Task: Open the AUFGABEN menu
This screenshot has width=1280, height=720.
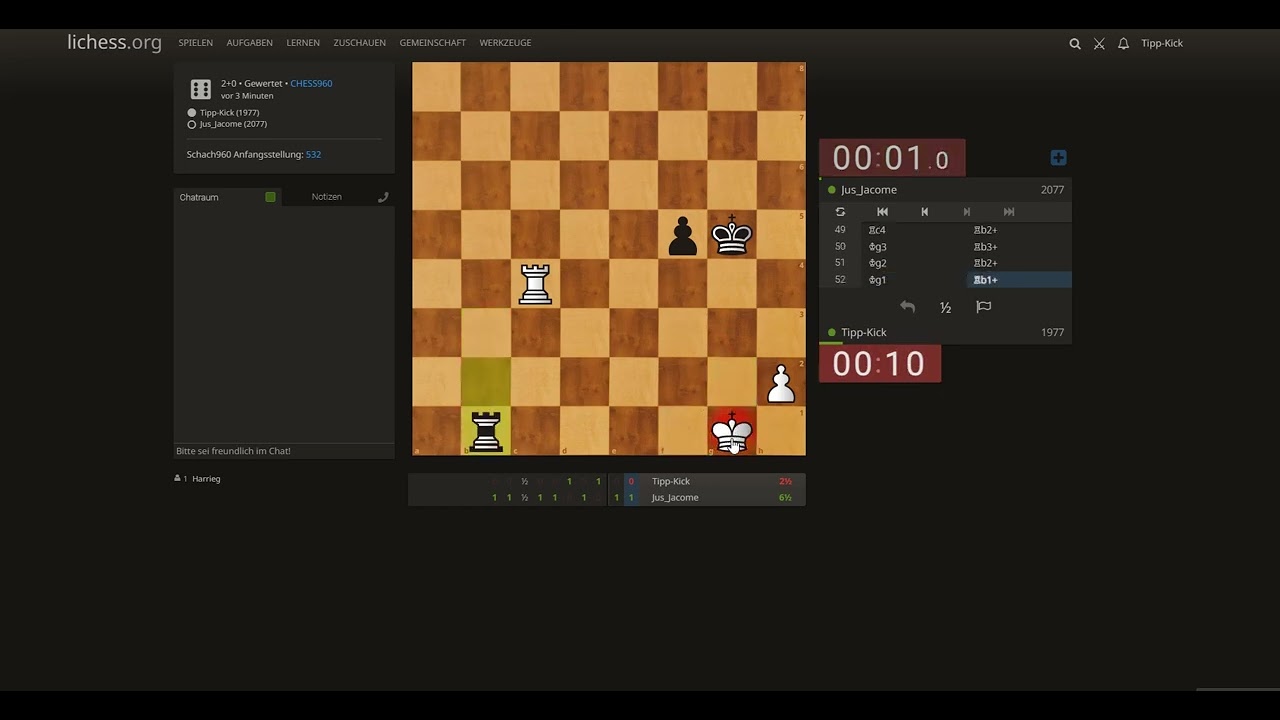Action: click(249, 43)
